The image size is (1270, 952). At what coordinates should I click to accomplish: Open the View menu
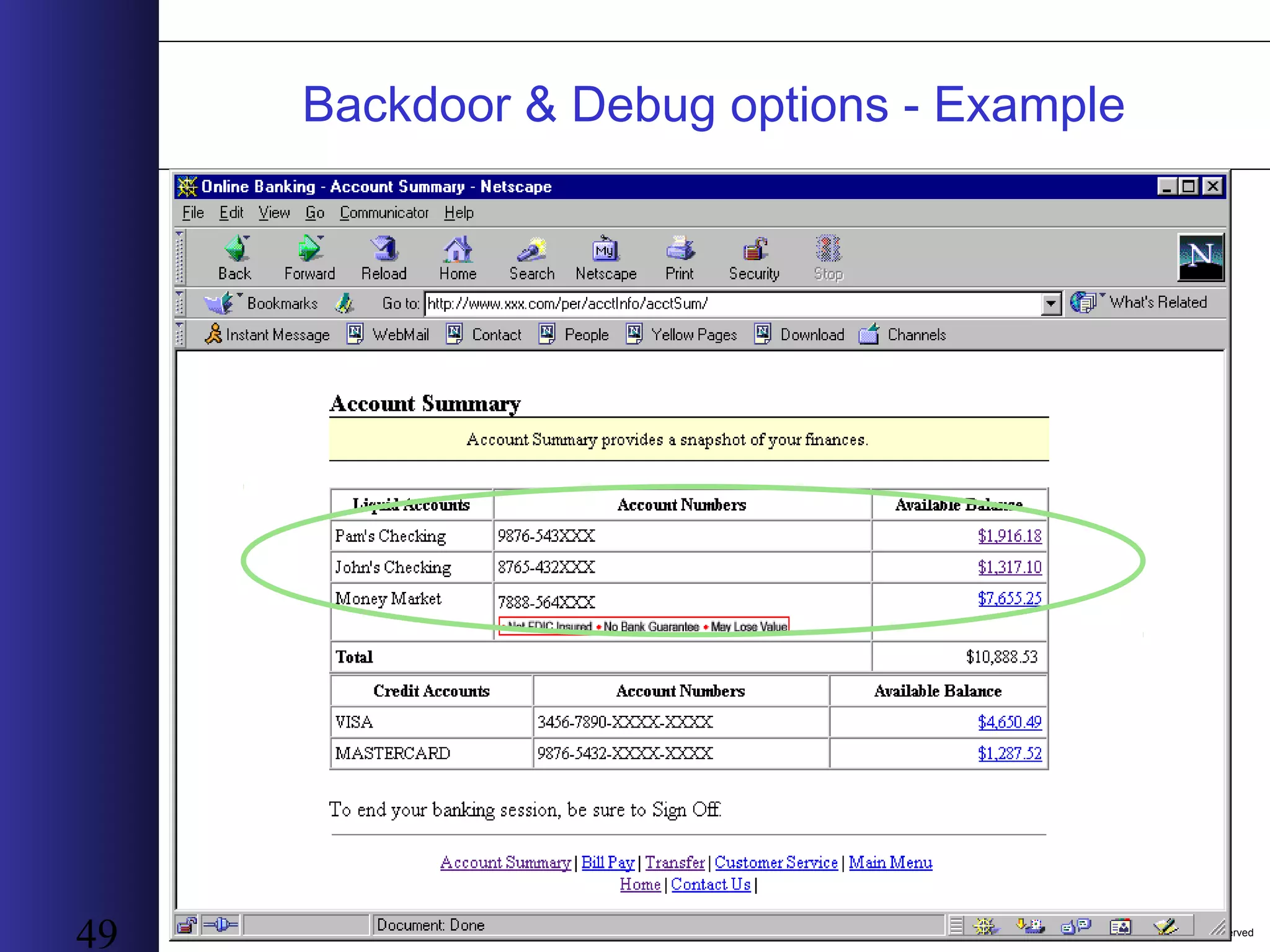[x=274, y=213]
